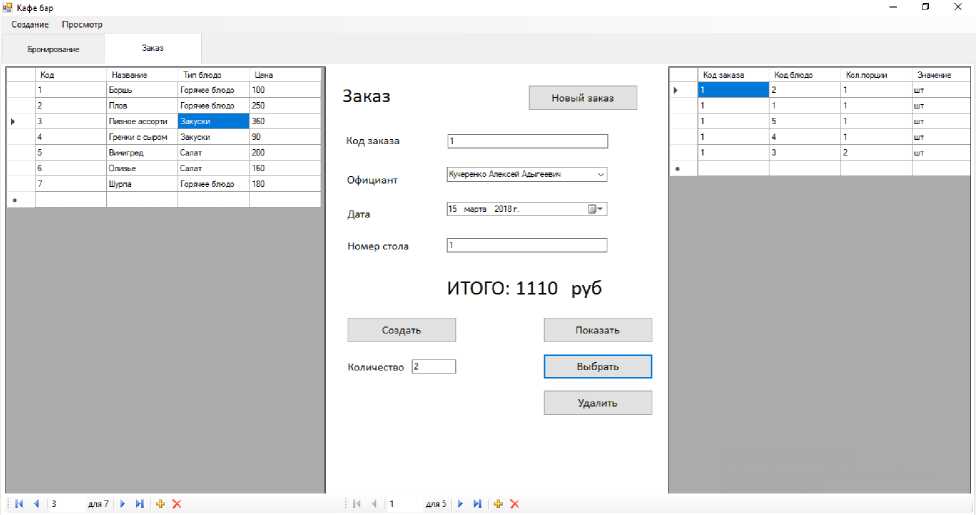The height and width of the screenshot is (515, 976).
Task: Click Кол.порции column header in orders table
Action: coord(876,75)
